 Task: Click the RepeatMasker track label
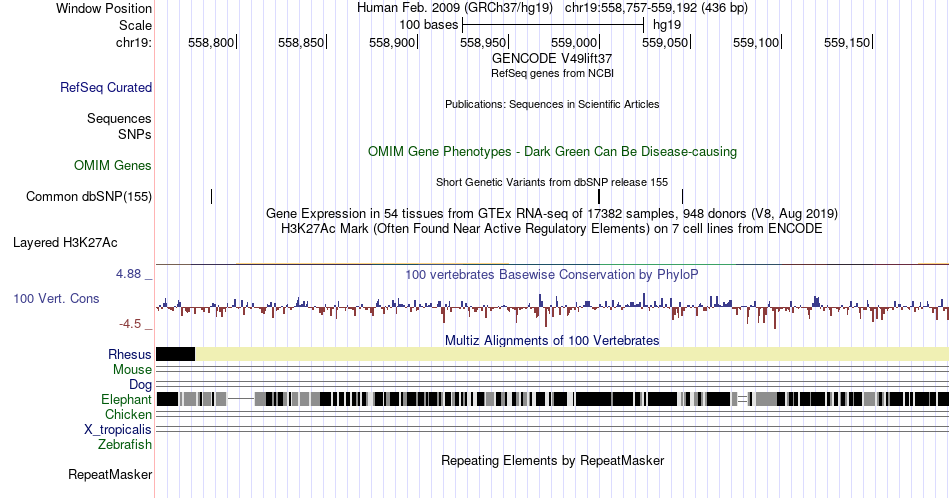pos(110,474)
